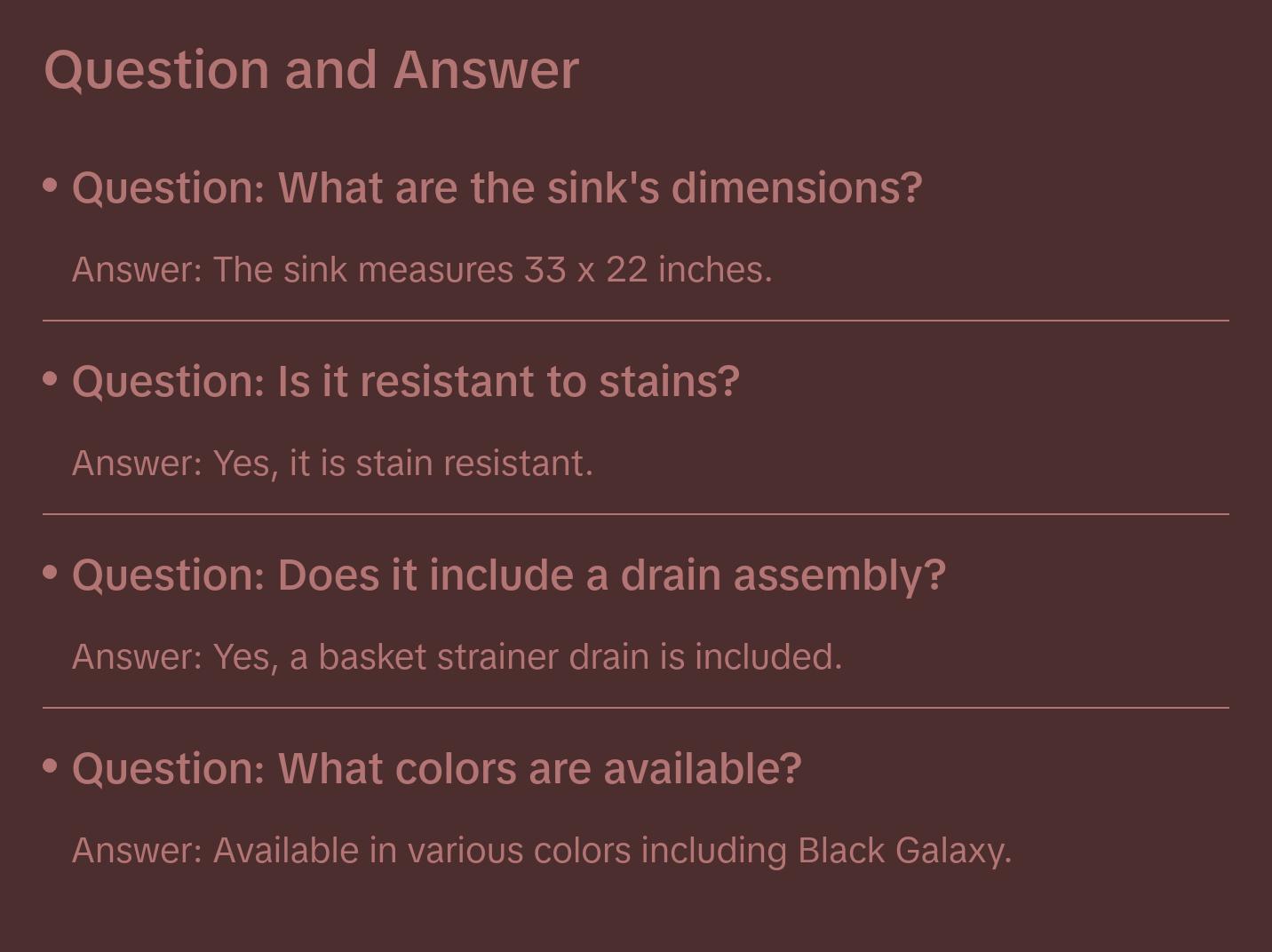Viewport: 1272px width, 952px height.
Task: Click the basket strainer drain answer
Action: coord(457,657)
